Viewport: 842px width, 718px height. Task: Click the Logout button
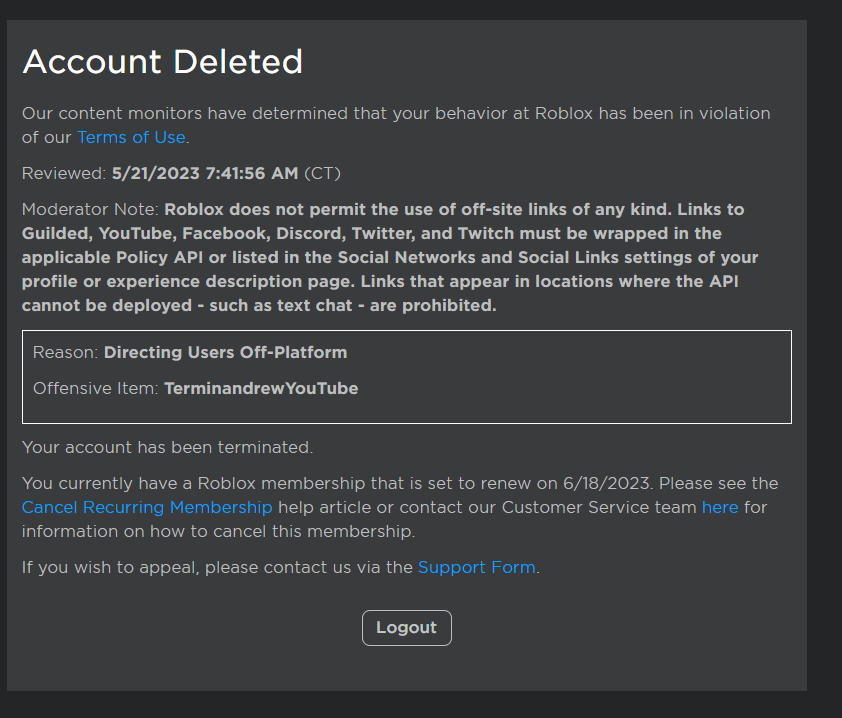pos(407,628)
